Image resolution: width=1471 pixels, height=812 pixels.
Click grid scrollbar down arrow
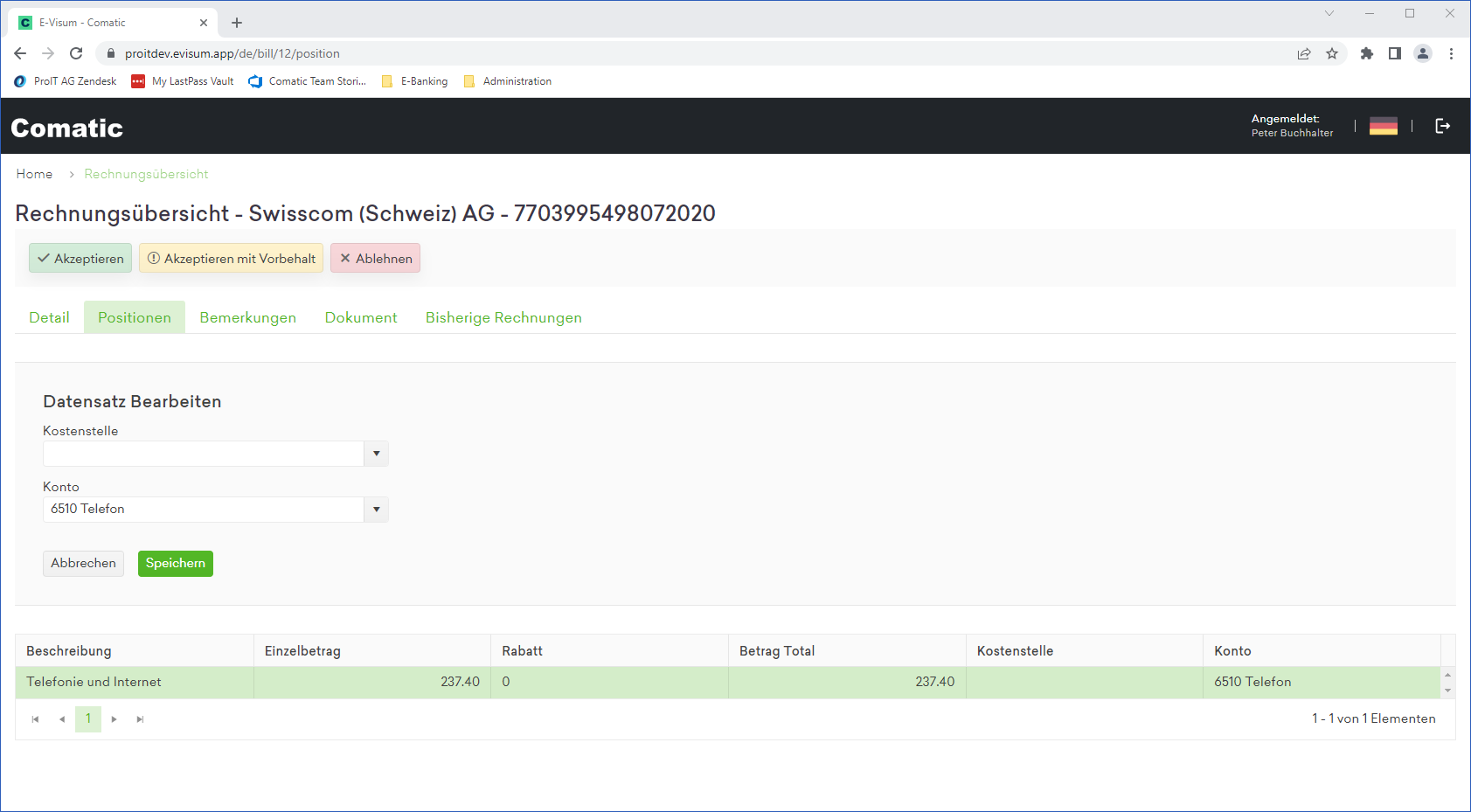[x=1448, y=691]
